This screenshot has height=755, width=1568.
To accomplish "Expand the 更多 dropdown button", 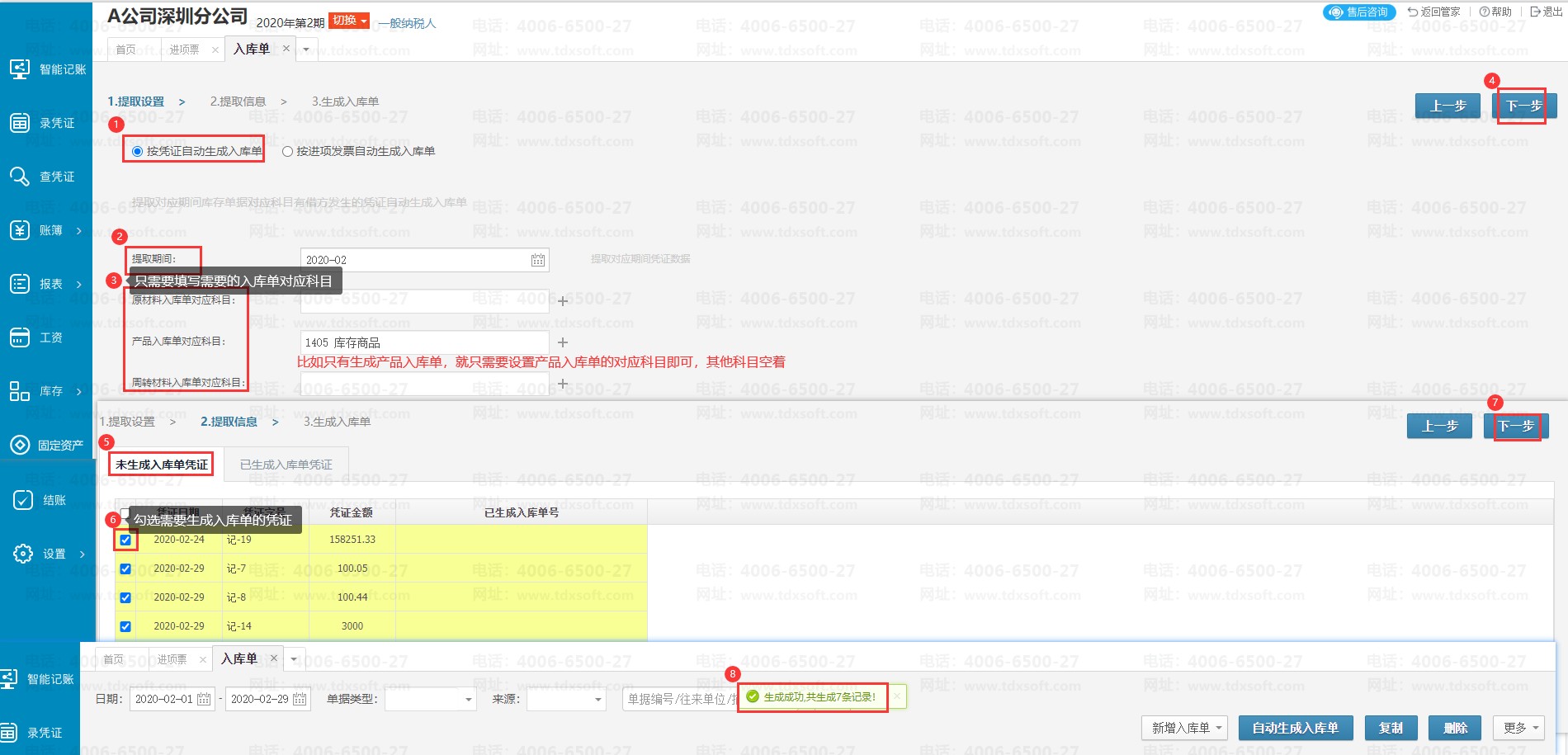I will (x=1519, y=728).
